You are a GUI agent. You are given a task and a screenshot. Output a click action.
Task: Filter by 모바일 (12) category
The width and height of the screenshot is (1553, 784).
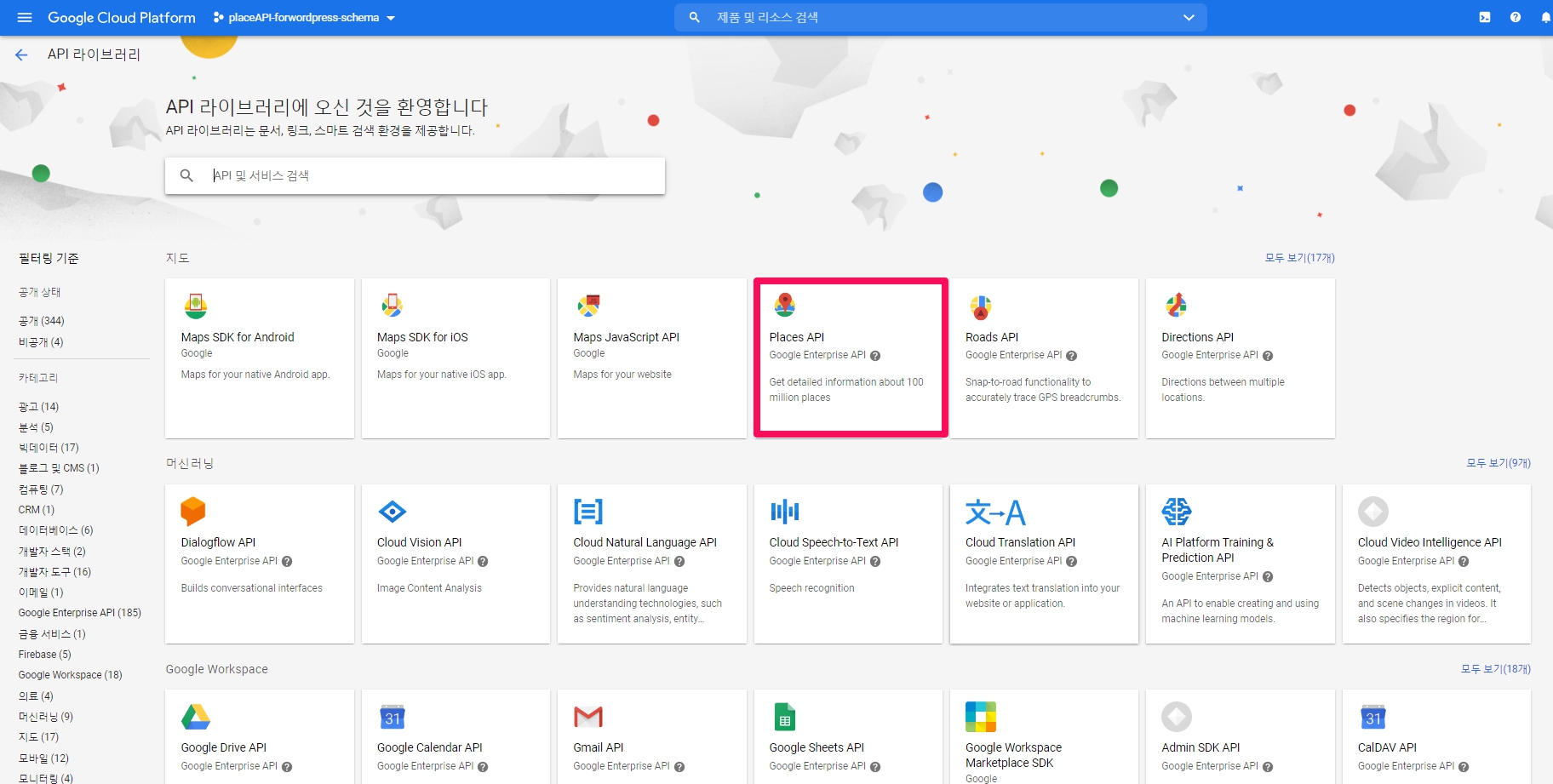(x=43, y=758)
